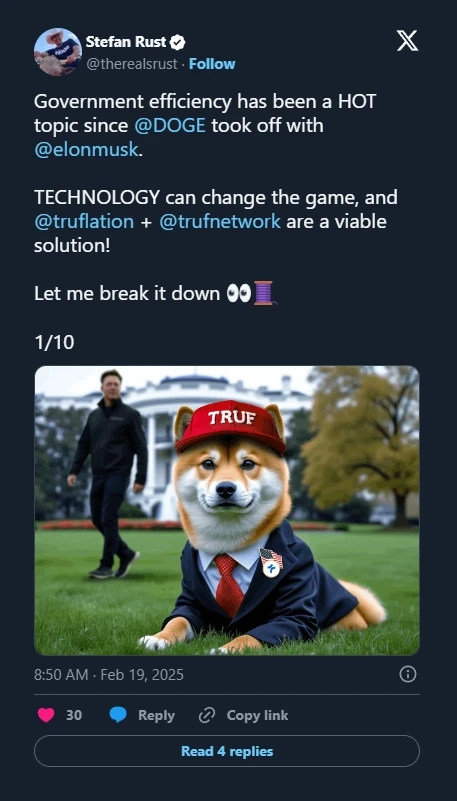Click the Stefan Rust display name
457x801 pixels.
pyautogui.click(x=126, y=42)
